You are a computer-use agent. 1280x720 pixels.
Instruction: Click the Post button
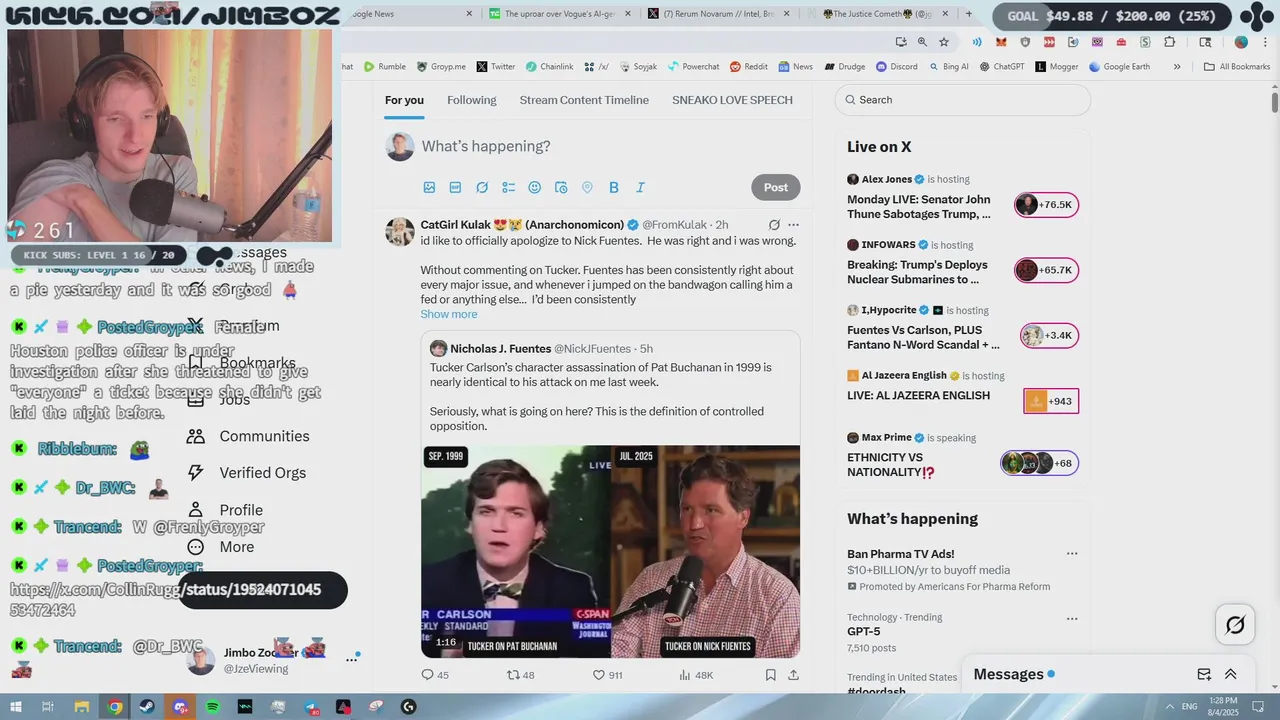point(776,187)
